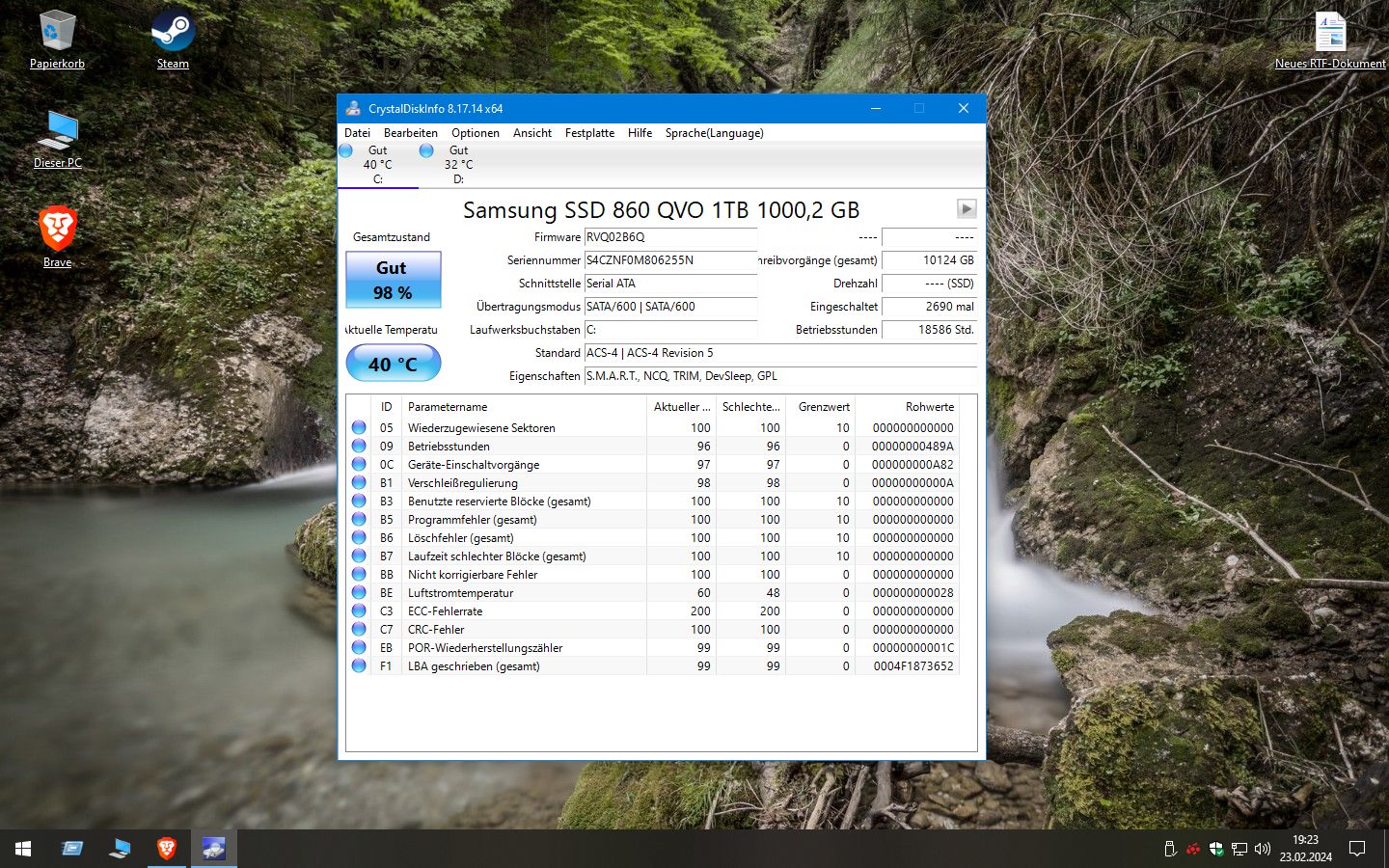1389x868 pixels.
Task: Select Benutzte reservierte Blöcke (gesamt) row name
Action: tap(499, 502)
